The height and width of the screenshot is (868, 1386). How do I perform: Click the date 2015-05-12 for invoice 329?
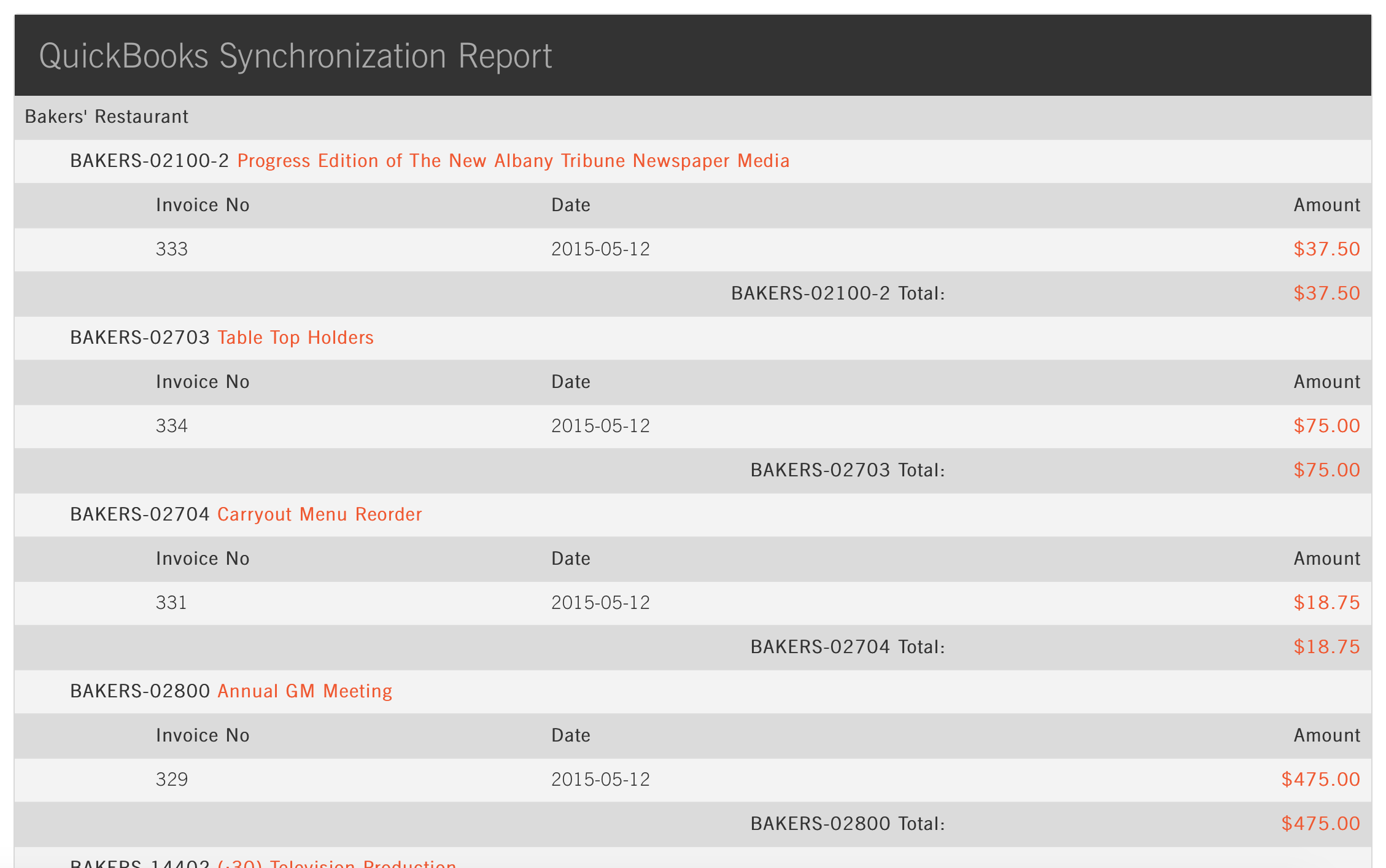point(600,780)
